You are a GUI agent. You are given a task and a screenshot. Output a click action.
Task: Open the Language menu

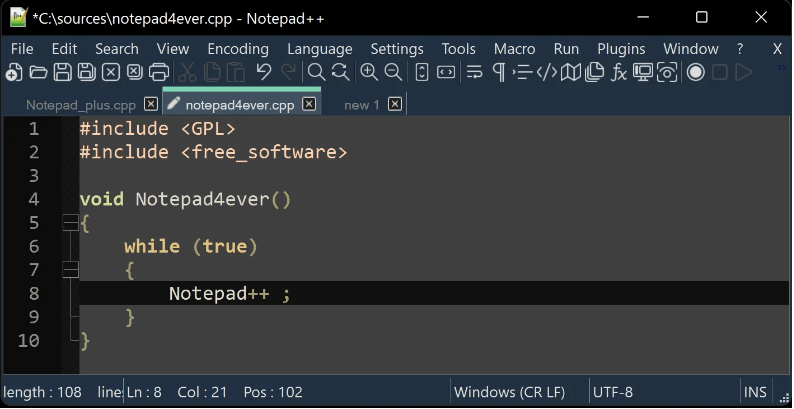pos(320,49)
